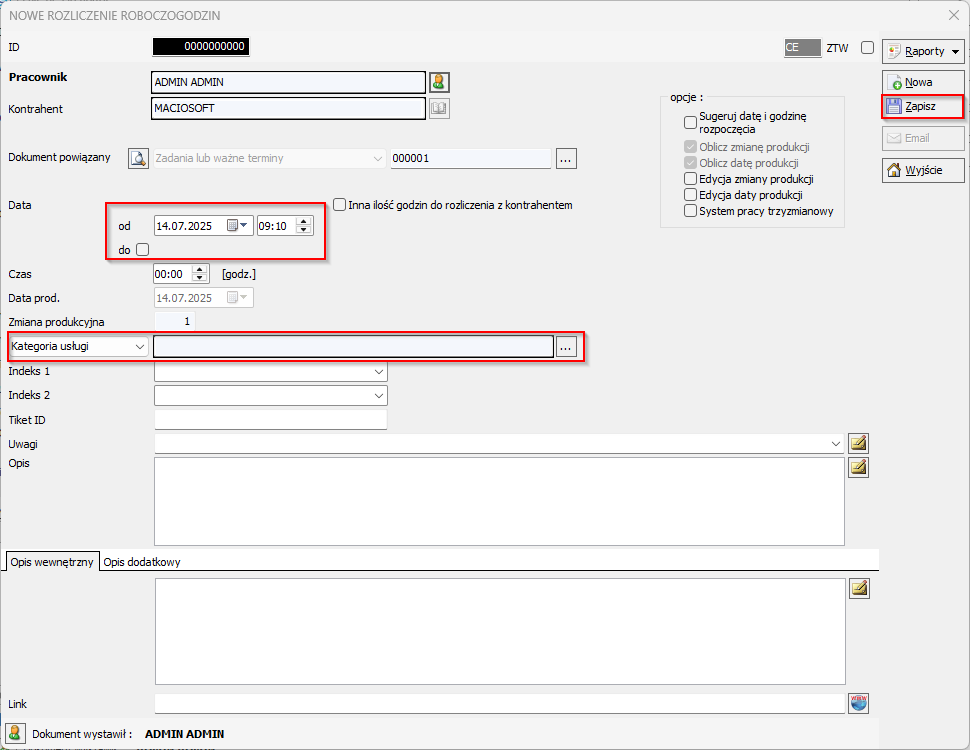970x750 pixels.
Task: Select the Opis wewnętrzny tab
Action: click(52, 562)
